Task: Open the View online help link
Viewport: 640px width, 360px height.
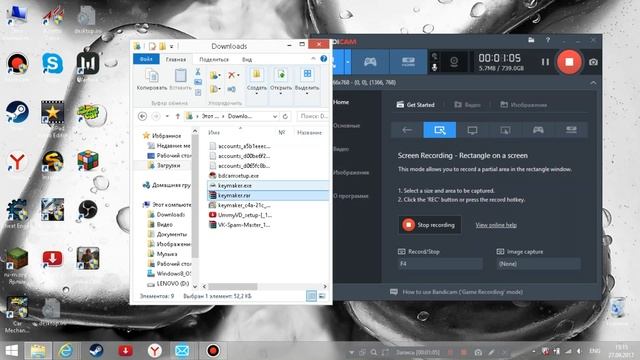Action: click(x=496, y=225)
